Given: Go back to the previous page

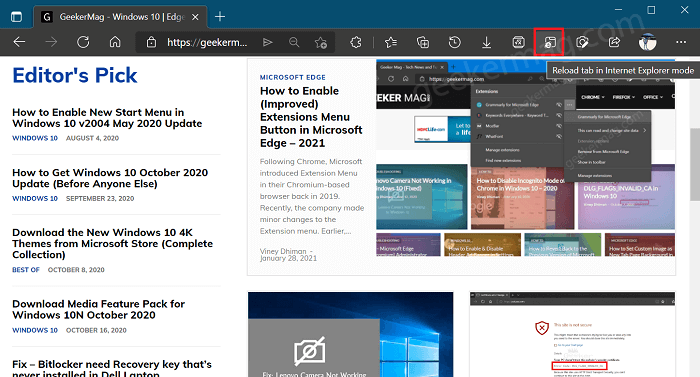Looking at the screenshot, I should pos(19,42).
